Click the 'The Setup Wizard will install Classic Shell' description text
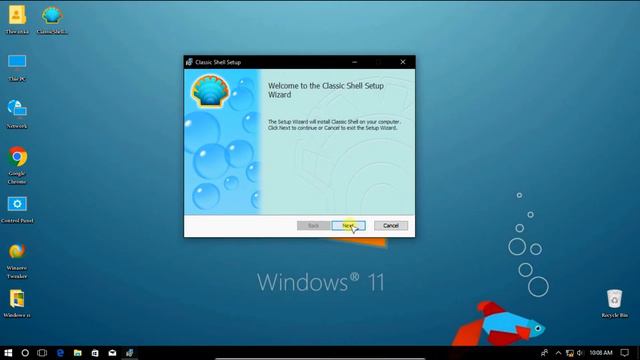This screenshot has width=640, height=360. 334,125
